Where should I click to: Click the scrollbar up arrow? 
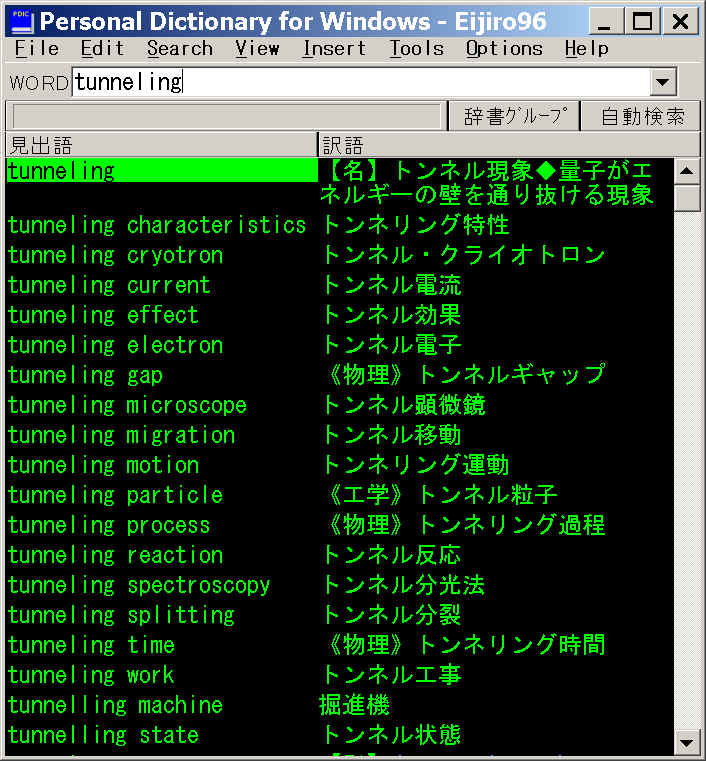point(687,170)
